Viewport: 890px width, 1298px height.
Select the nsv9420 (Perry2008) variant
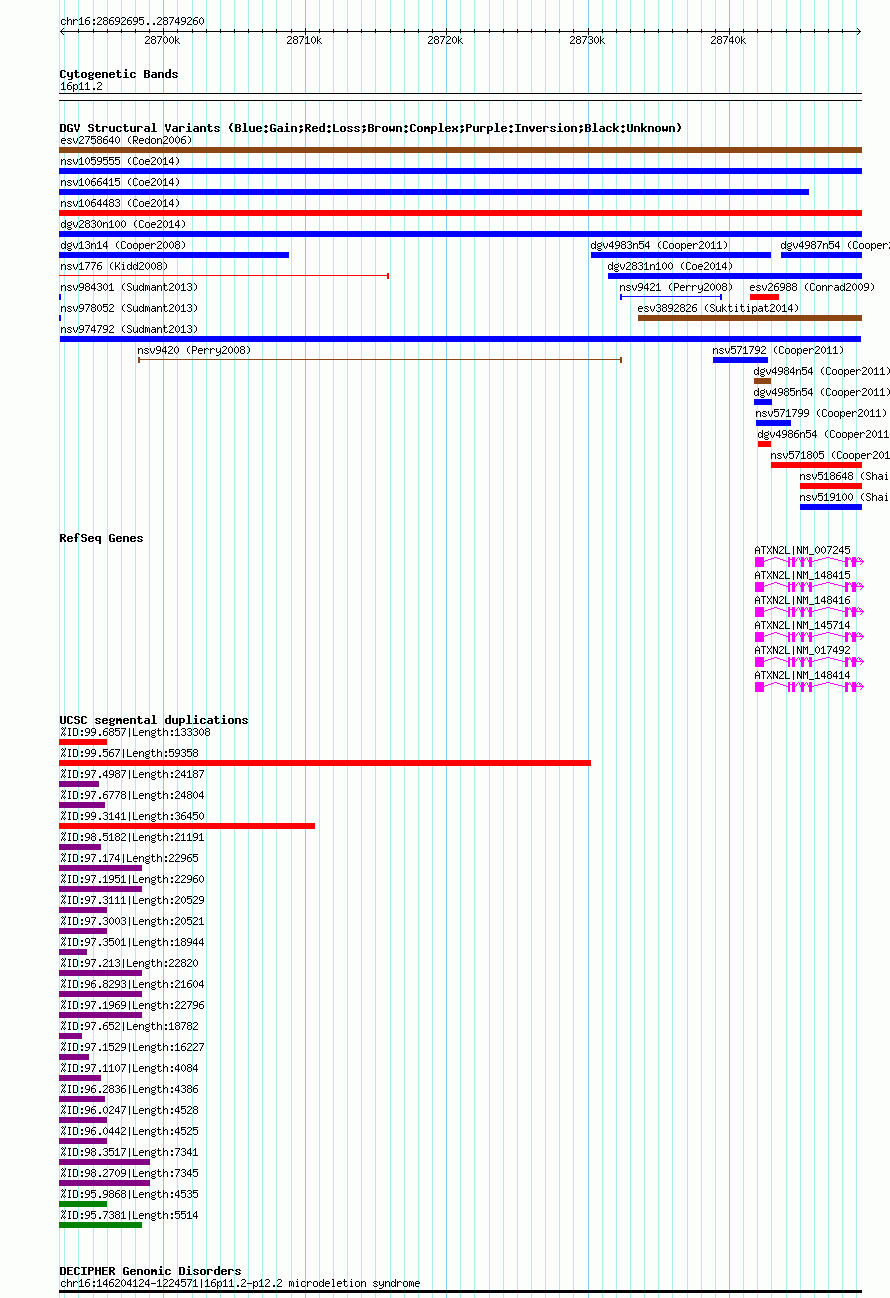[x=380, y=360]
